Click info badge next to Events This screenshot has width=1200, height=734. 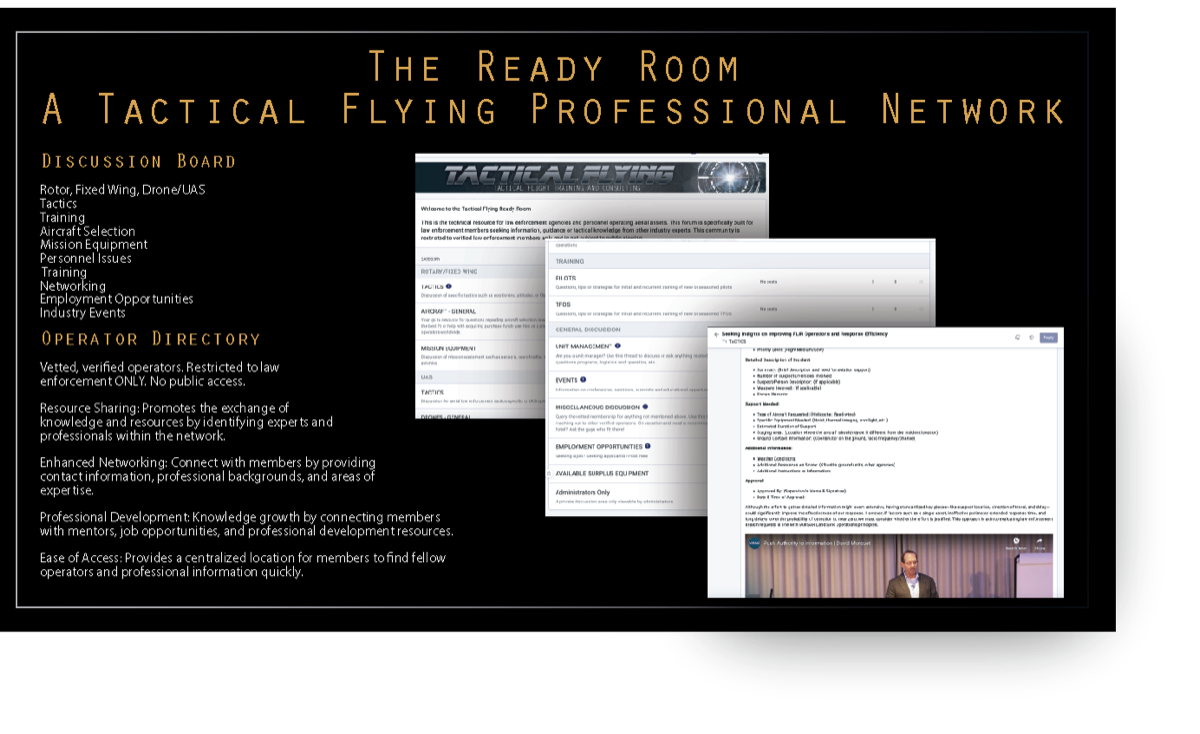pos(583,380)
